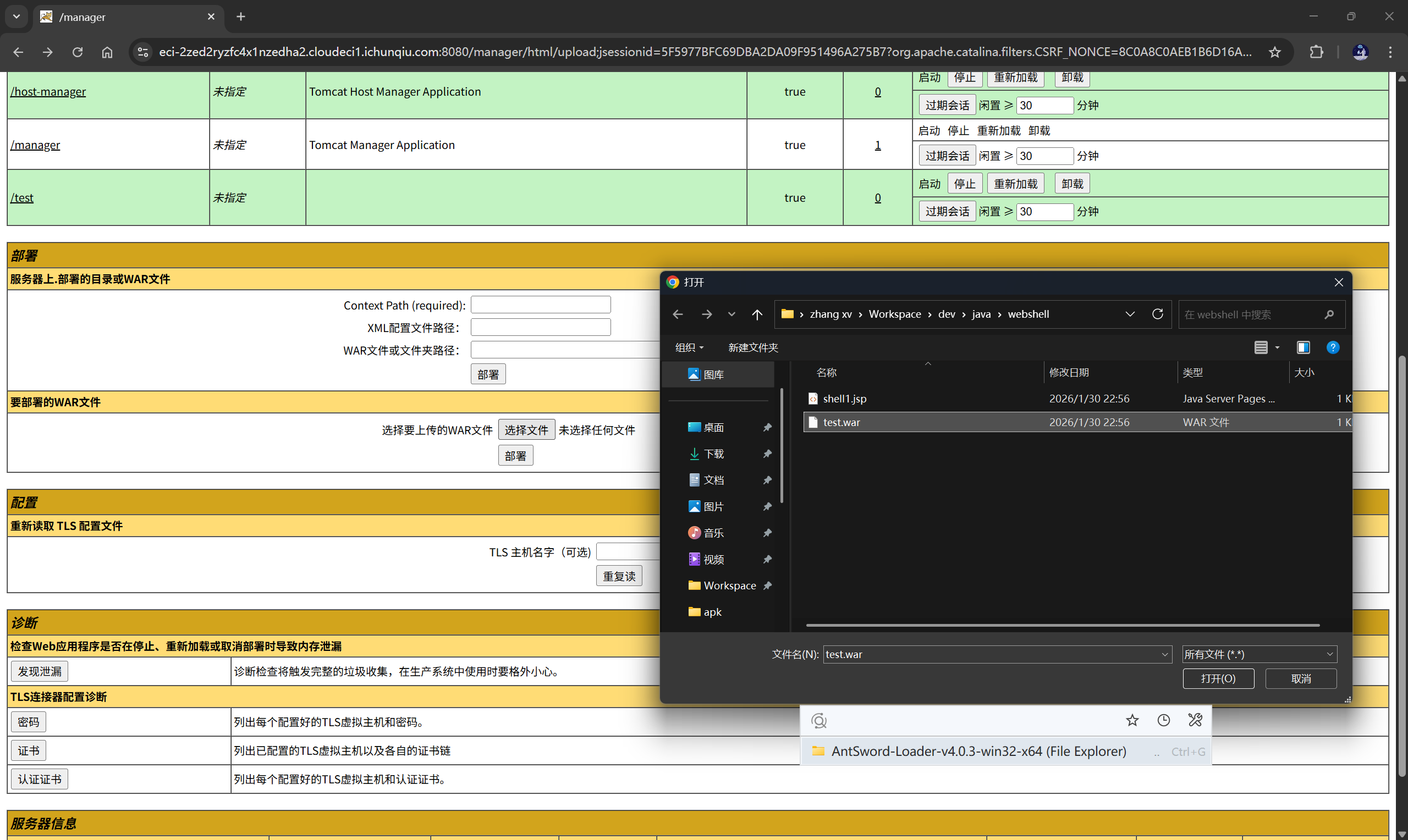The height and width of the screenshot is (840, 1408).
Task: Reload the browser page
Action: [78, 52]
